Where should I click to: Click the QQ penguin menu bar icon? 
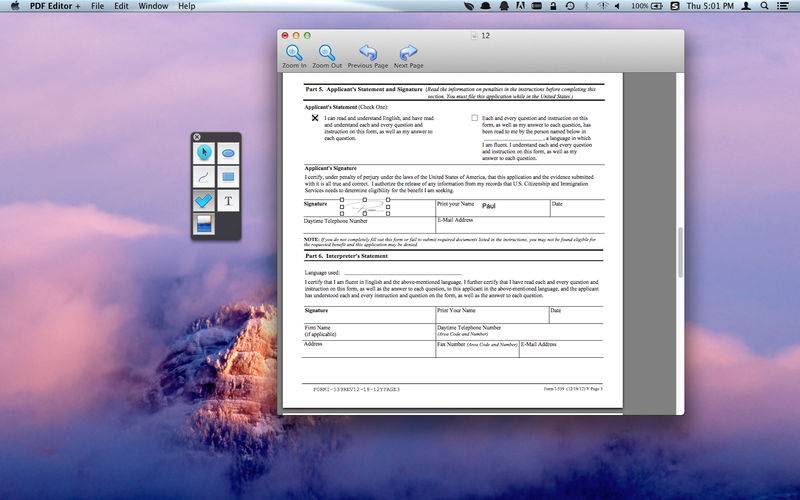(x=504, y=6)
